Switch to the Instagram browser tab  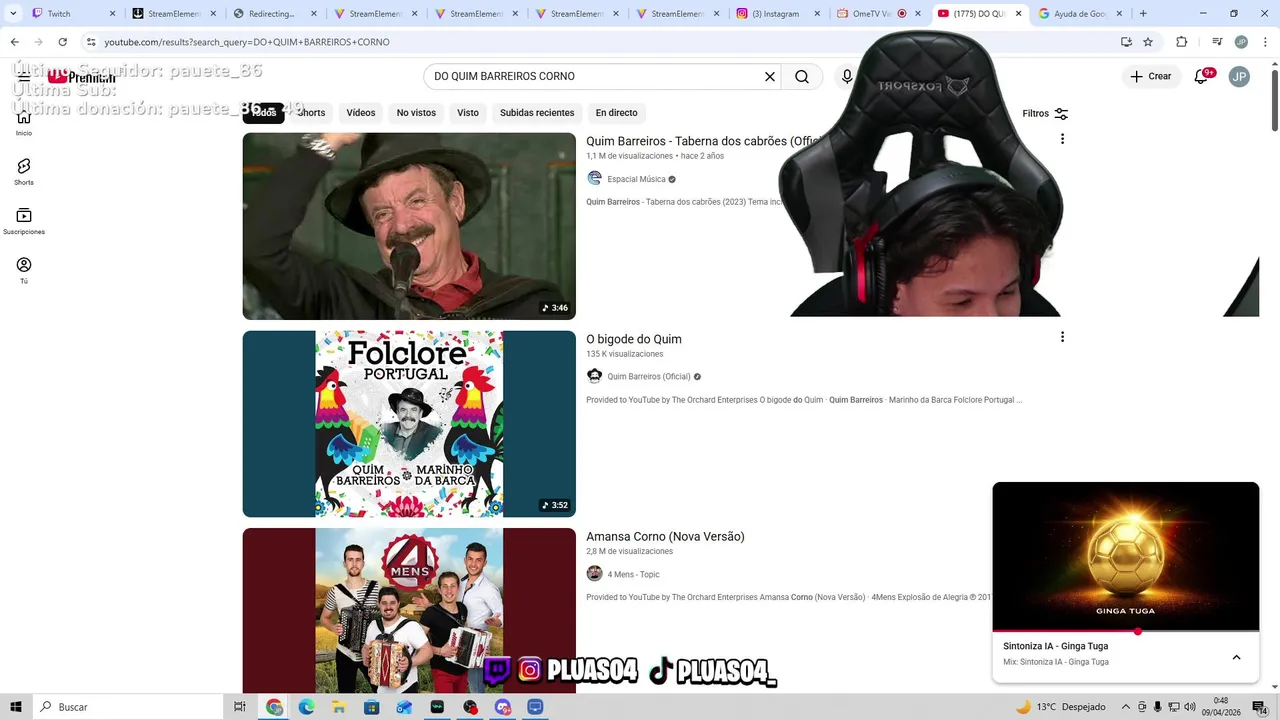776,14
